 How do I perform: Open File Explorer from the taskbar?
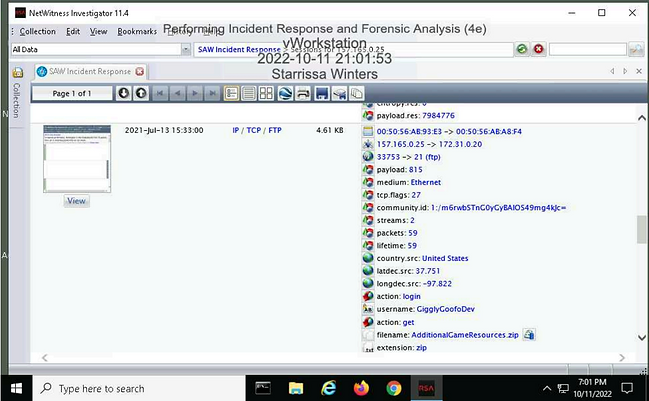296,389
